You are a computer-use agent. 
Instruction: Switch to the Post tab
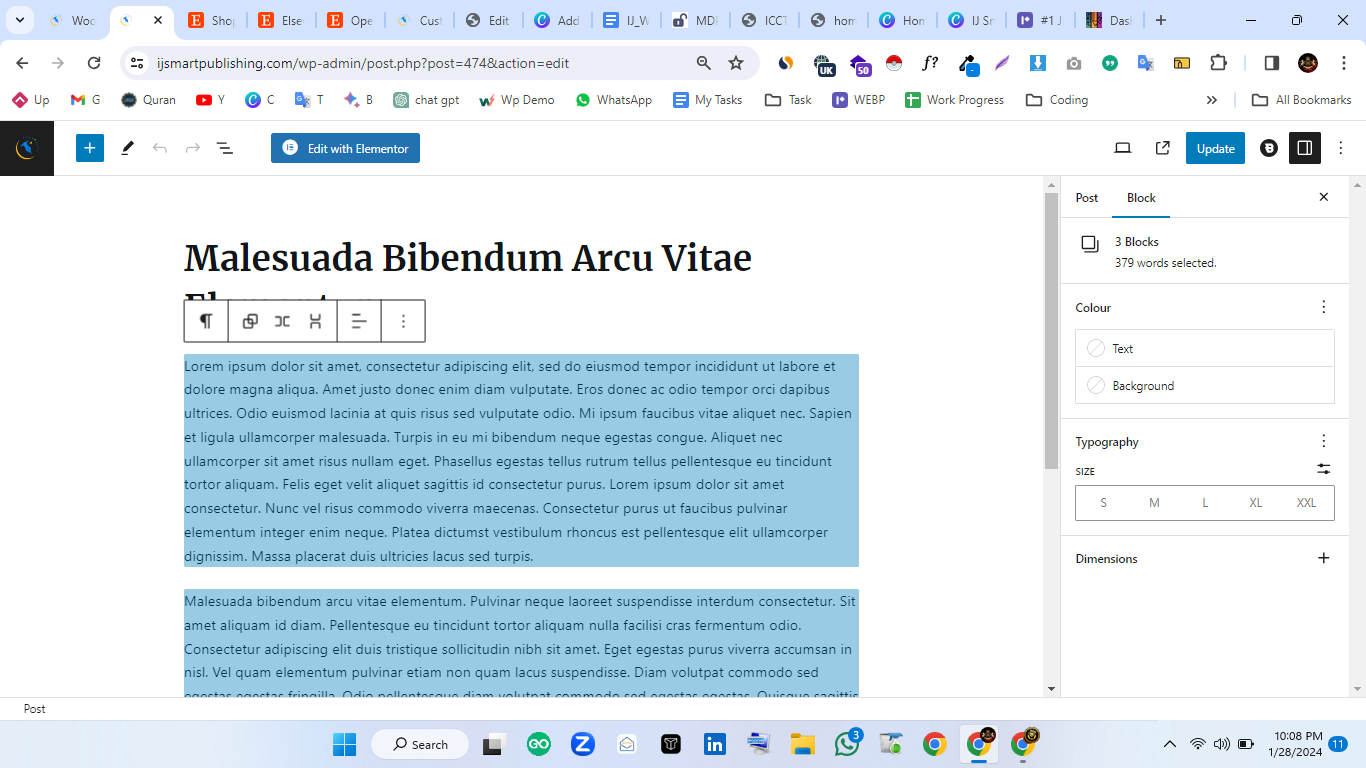point(1086,197)
